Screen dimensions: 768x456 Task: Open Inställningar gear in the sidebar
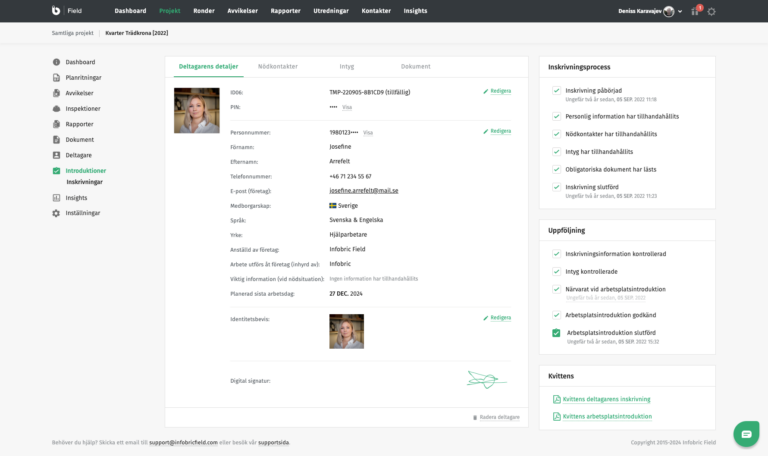56,213
